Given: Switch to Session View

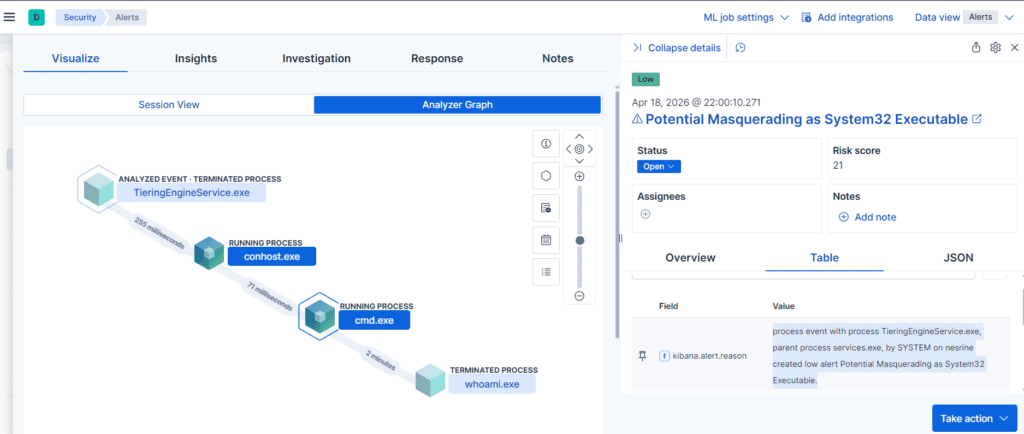Looking at the screenshot, I should click(168, 104).
